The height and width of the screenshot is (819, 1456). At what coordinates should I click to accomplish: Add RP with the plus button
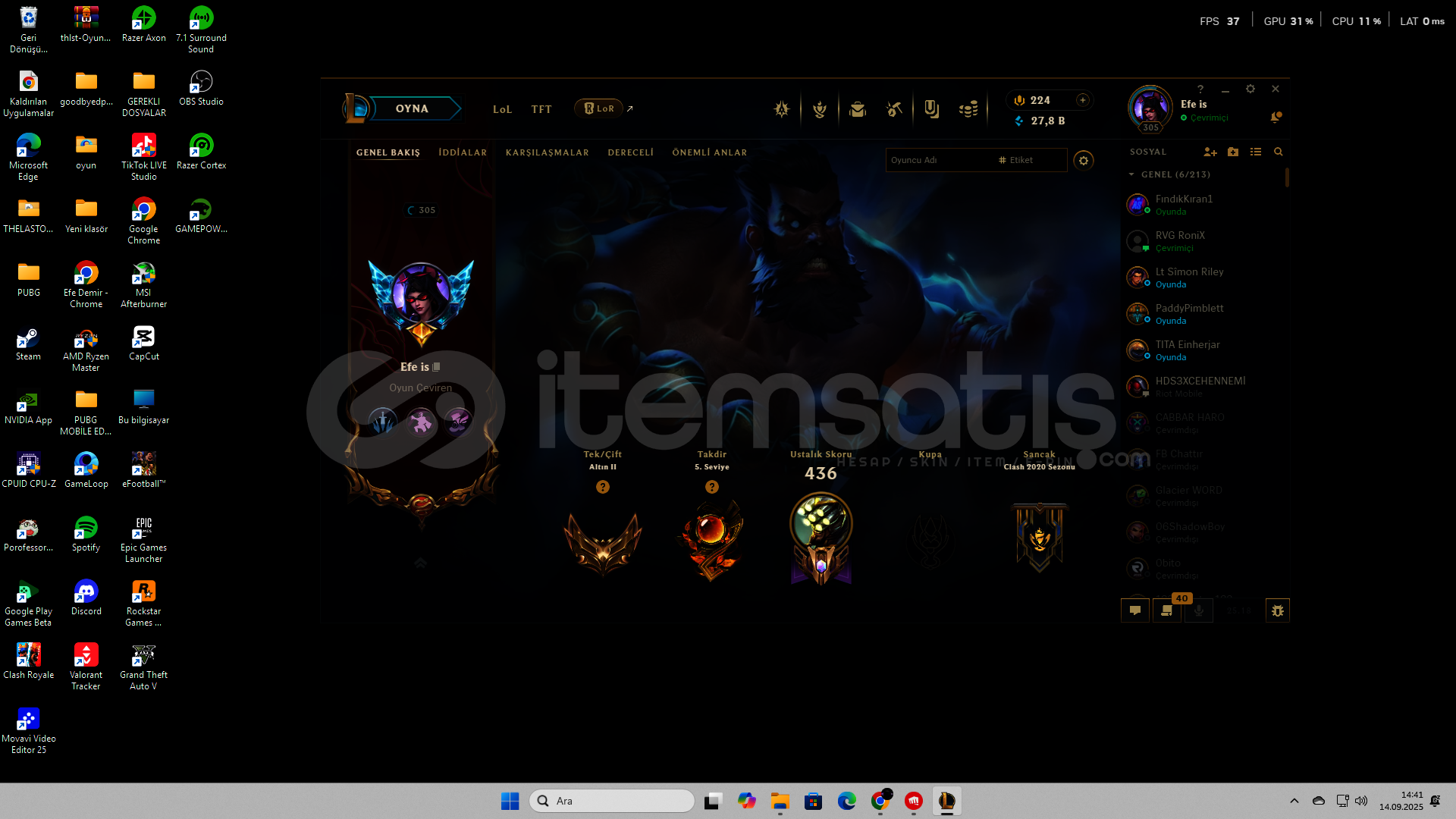[1083, 100]
